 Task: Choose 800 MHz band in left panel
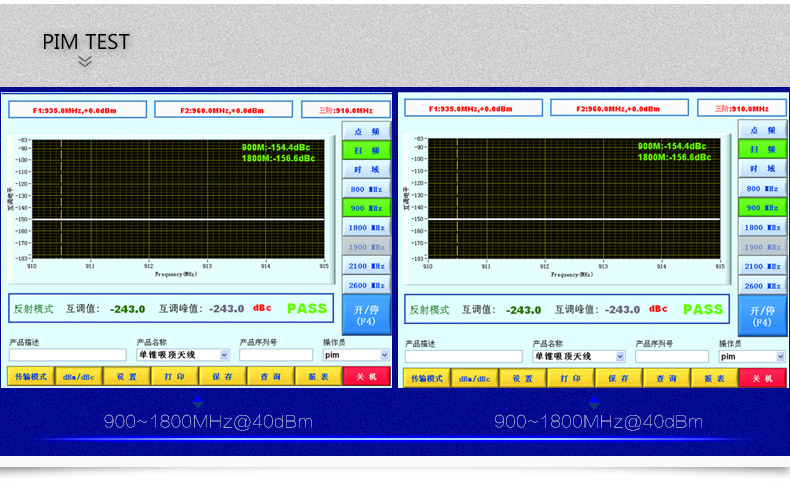click(366, 188)
